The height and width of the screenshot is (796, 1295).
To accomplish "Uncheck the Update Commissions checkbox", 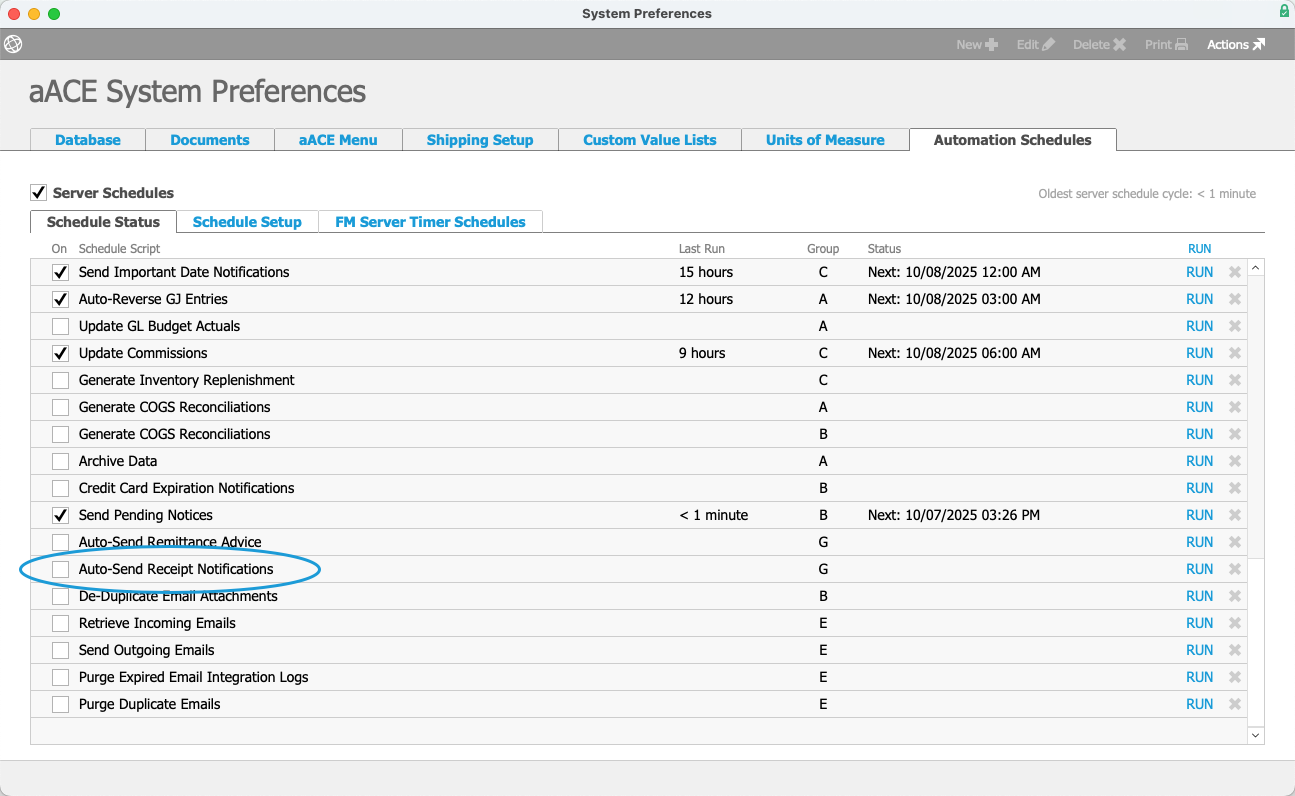I will click(x=61, y=353).
